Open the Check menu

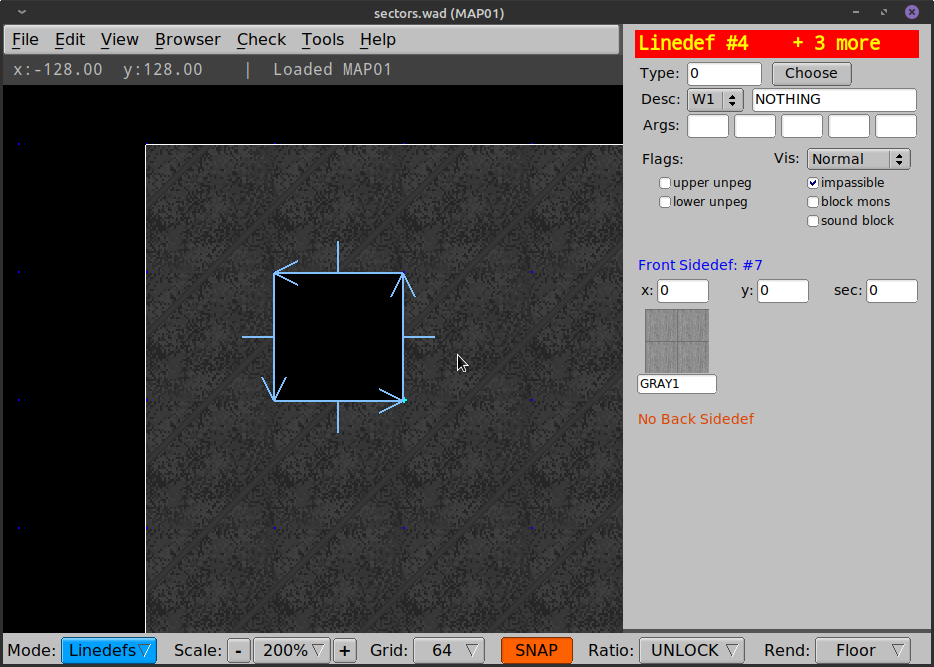click(260, 39)
